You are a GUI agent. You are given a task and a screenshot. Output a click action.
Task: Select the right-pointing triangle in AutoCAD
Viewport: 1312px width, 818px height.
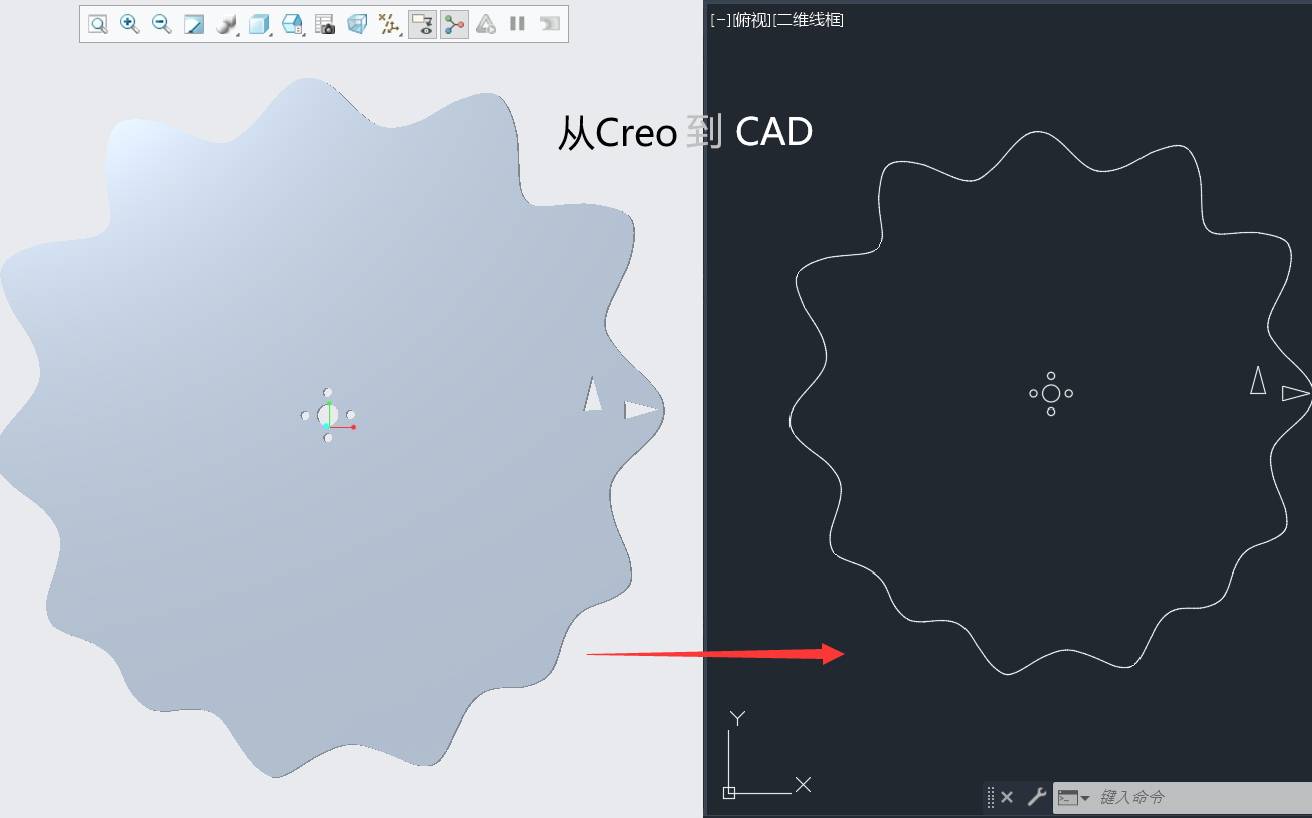[1296, 393]
